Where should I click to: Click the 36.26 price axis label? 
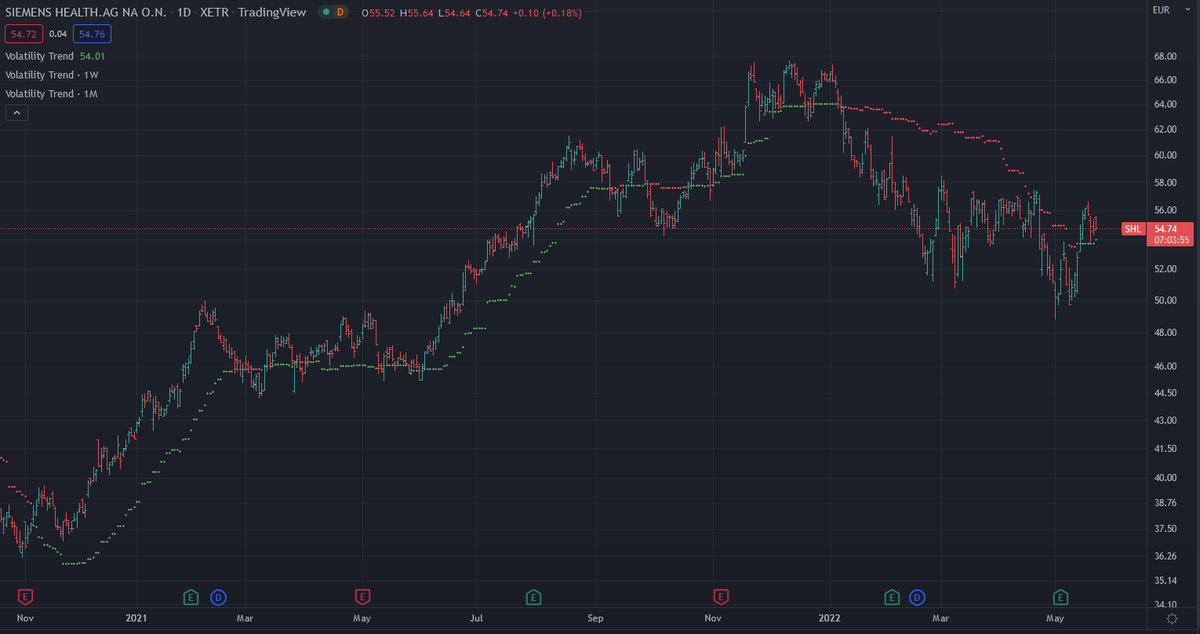pyautogui.click(x=1166, y=555)
